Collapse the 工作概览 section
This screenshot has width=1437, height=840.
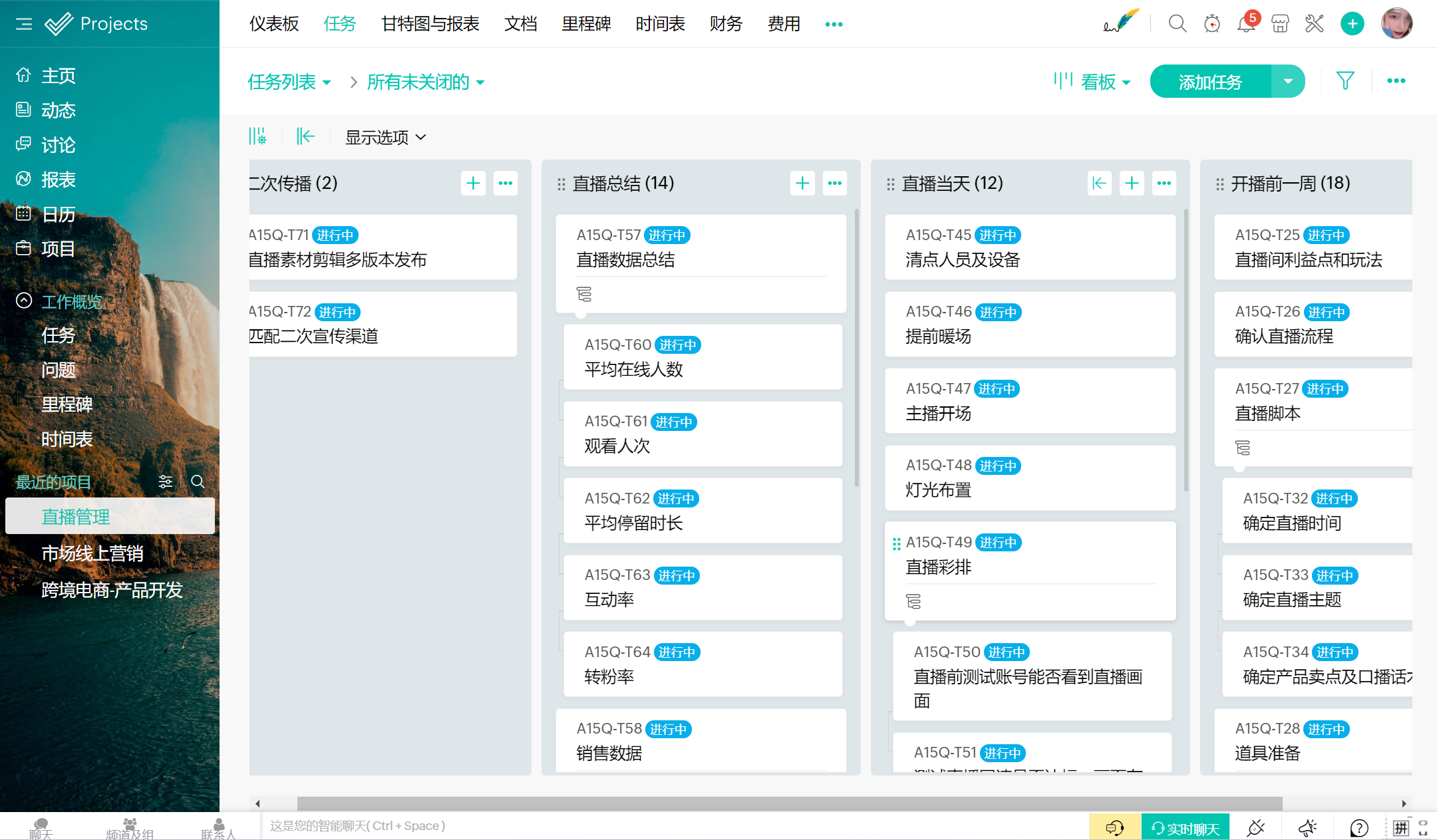pos(24,301)
